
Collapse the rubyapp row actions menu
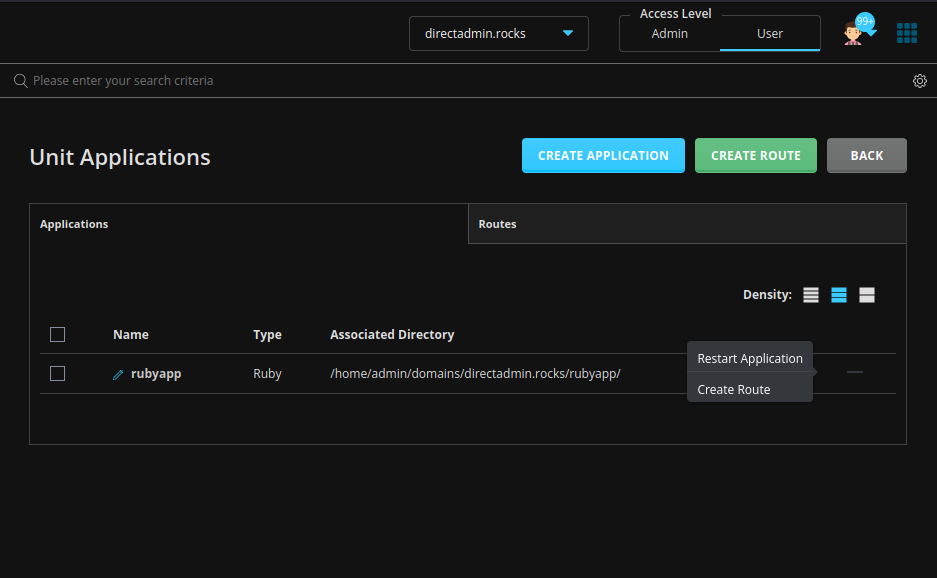[854, 372]
